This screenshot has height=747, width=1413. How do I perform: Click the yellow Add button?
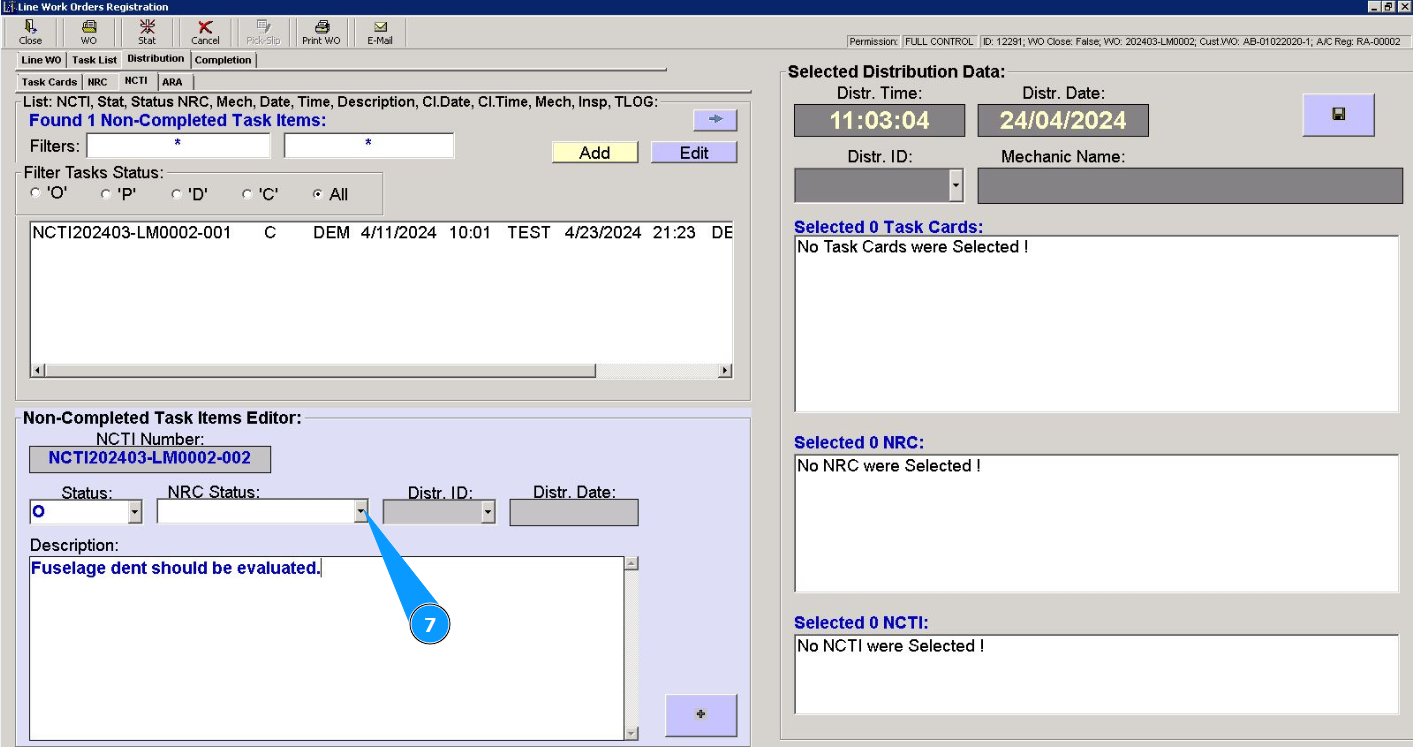click(x=595, y=153)
